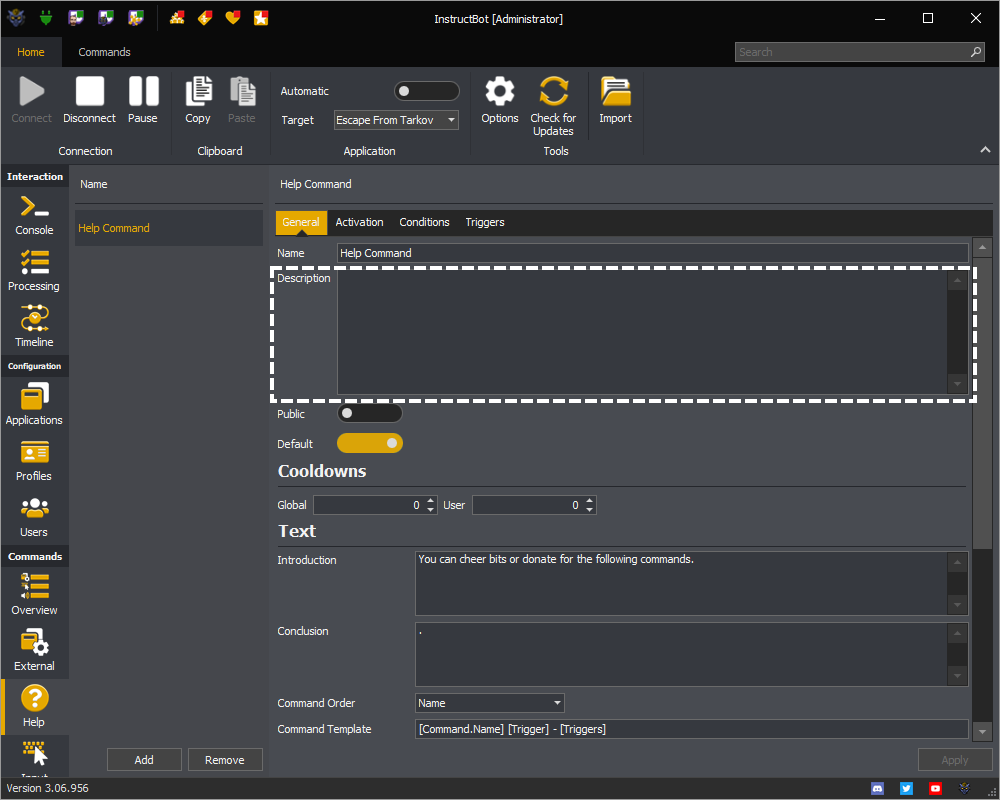
Task: Open the YouTube link in status bar
Action: pos(935,789)
